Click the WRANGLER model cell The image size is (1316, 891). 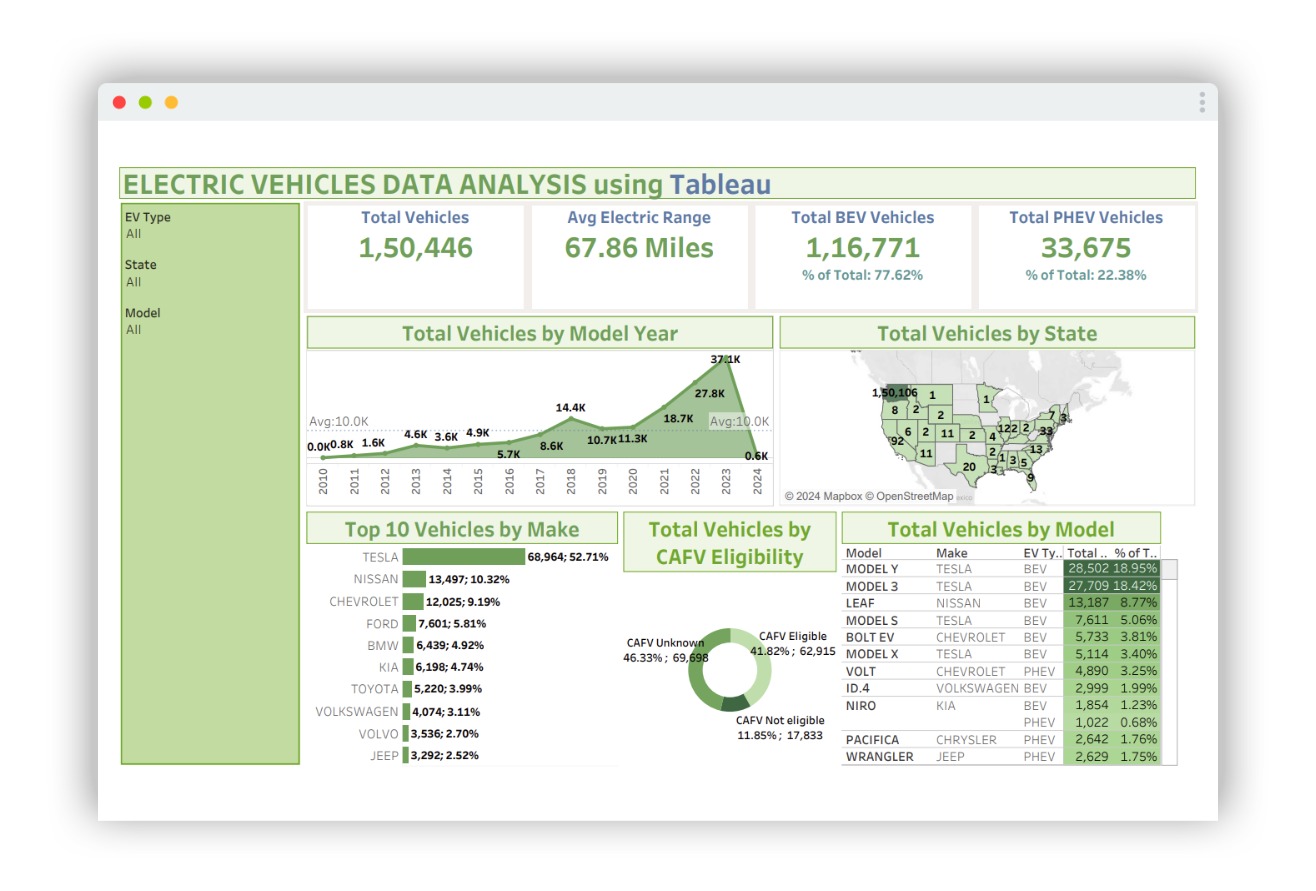[x=880, y=757]
